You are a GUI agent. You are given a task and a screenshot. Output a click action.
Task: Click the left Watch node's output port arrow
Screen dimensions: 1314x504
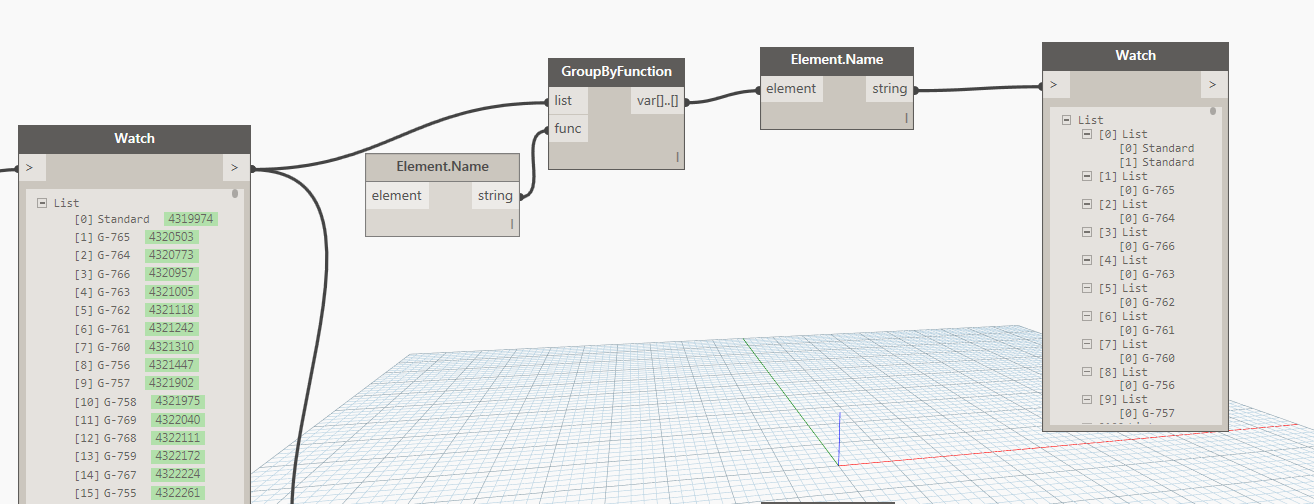[235, 167]
